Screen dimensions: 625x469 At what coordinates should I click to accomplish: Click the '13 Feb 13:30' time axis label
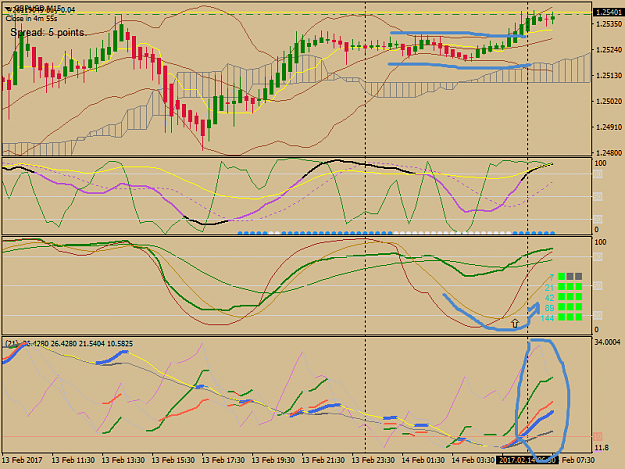[x=123, y=460]
